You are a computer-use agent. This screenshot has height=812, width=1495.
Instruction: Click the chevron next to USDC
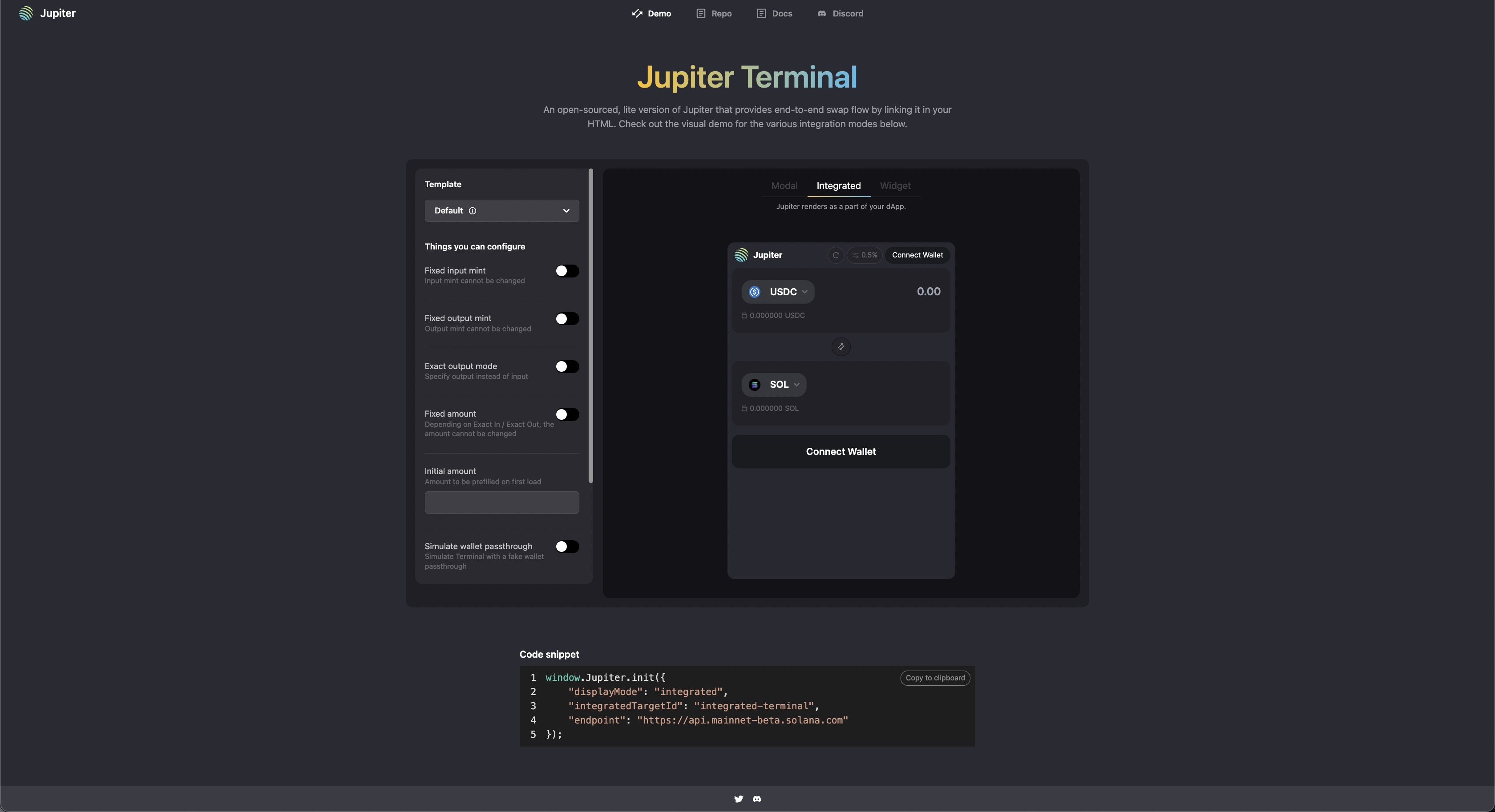[804, 292]
